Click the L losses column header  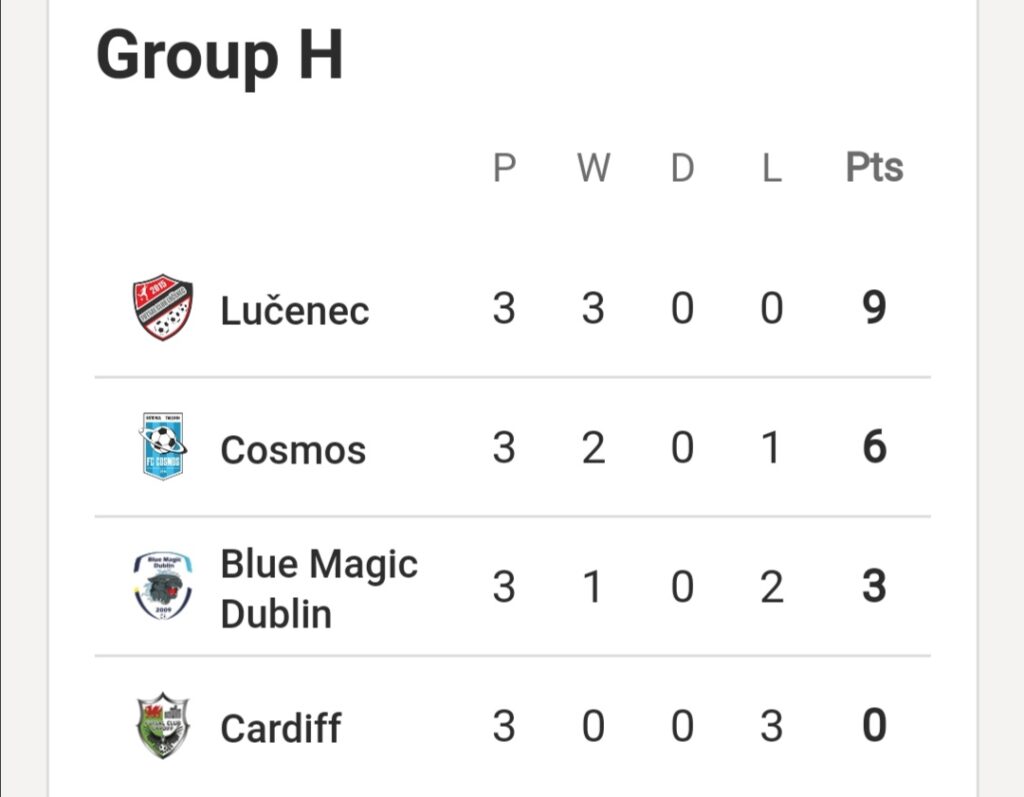[x=772, y=168]
